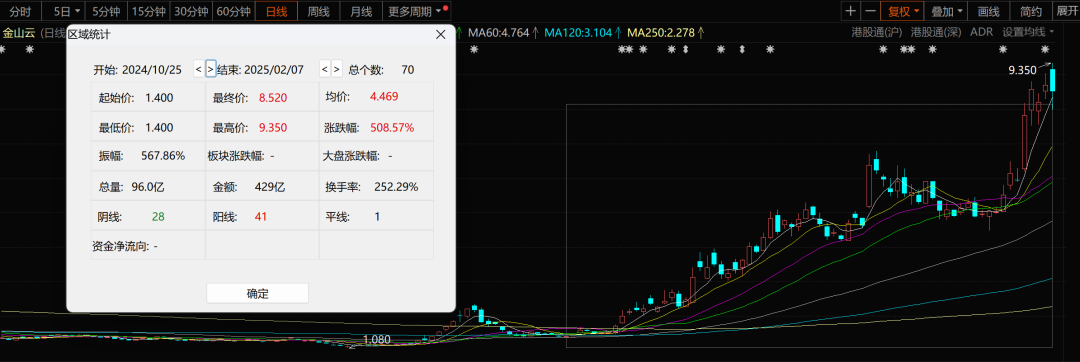Select the 60分钟 period tab
Viewport: 1080px width, 362px height.
click(x=232, y=11)
